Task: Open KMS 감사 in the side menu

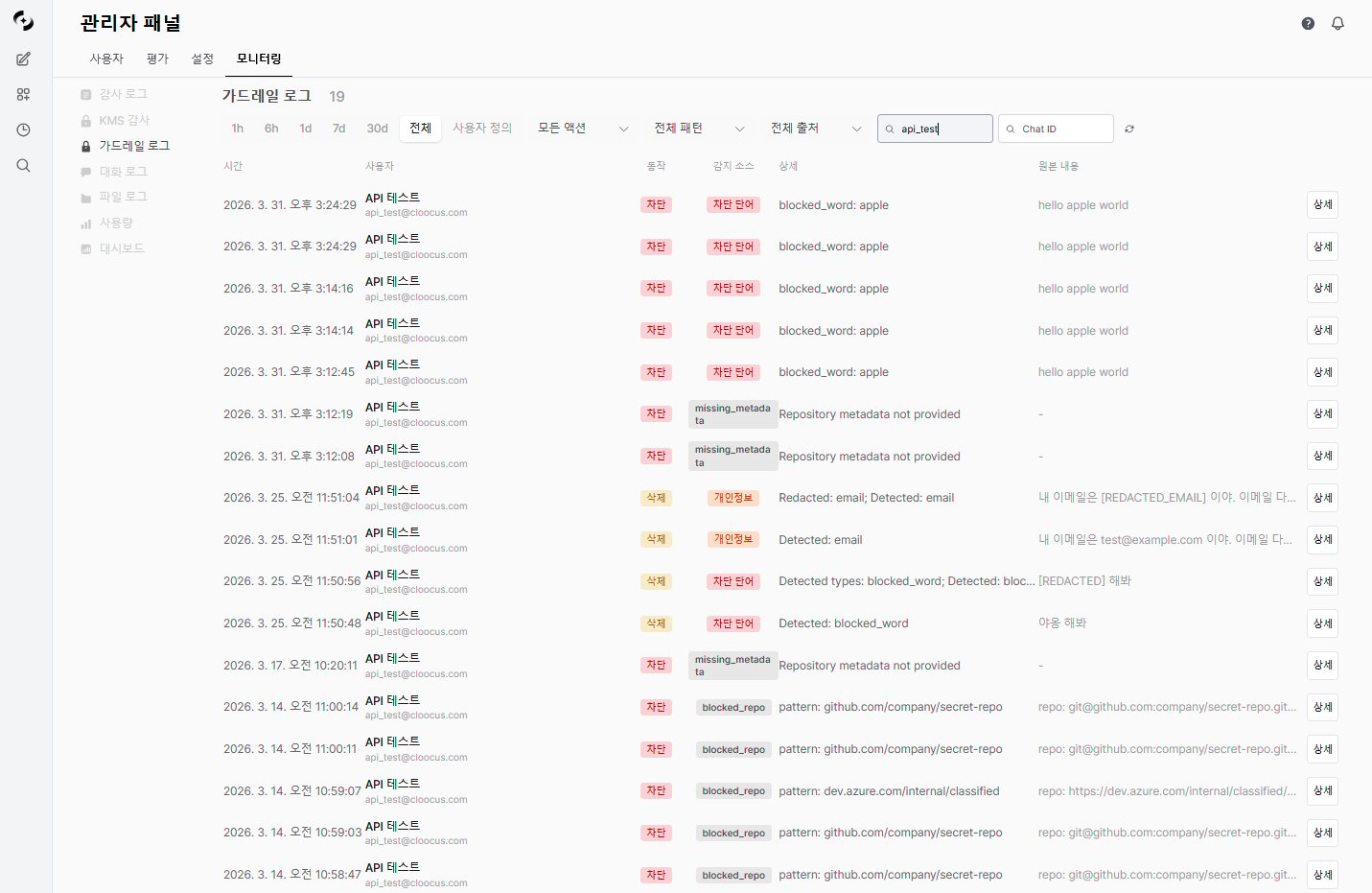Action: click(125, 120)
